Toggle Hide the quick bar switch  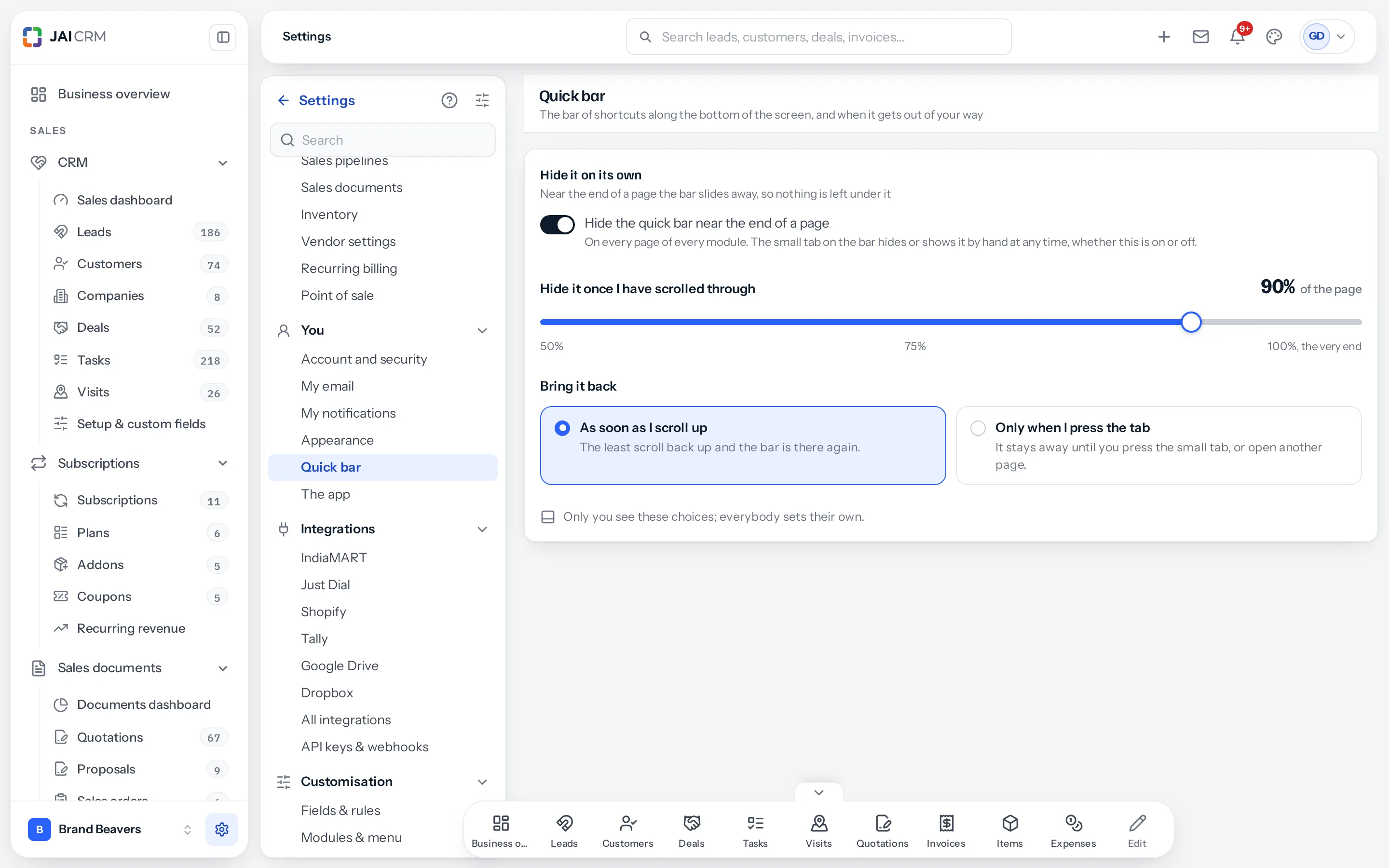(557, 224)
